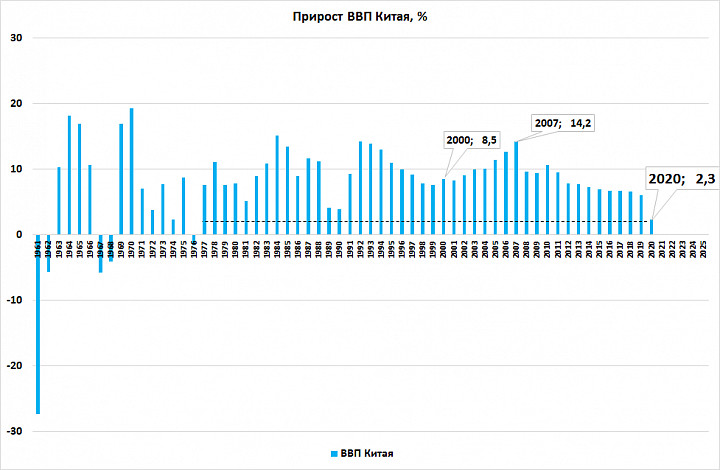
Task: Select the large '2020; 2,3' data callout
Action: (x=682, y=179)
